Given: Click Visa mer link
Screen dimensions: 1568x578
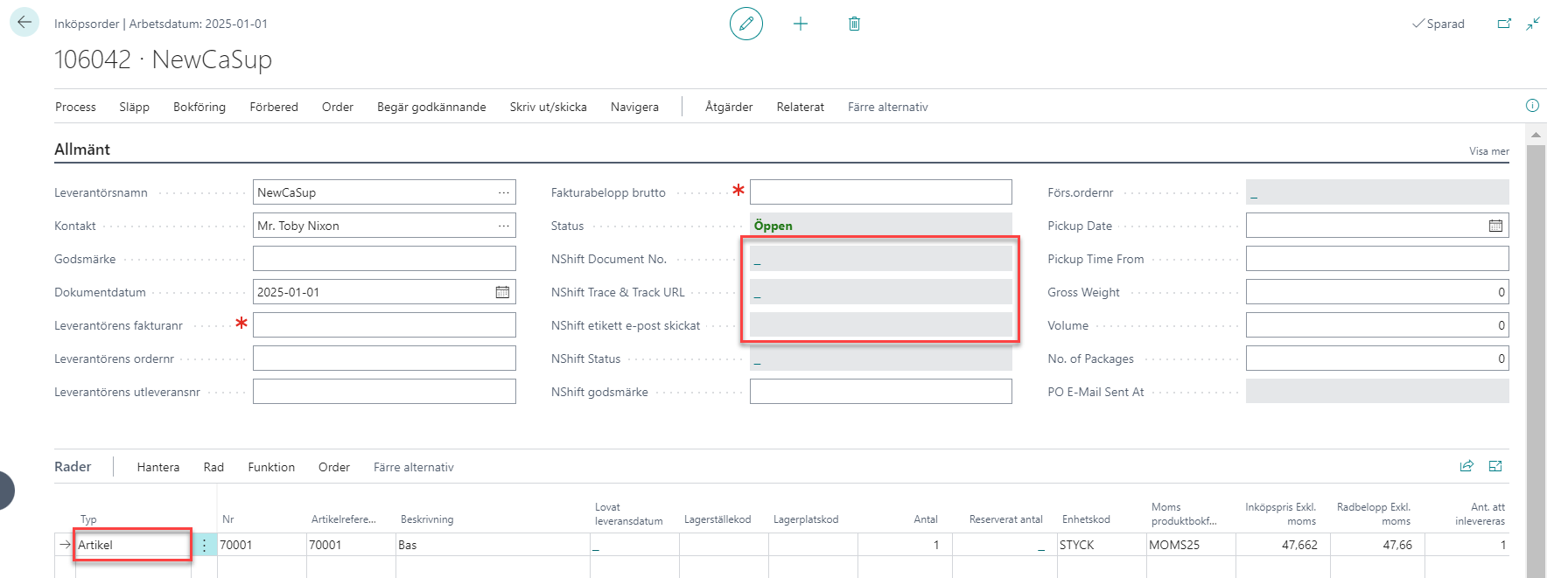Looking at the screenshot, I should [x=1488, y=151].
